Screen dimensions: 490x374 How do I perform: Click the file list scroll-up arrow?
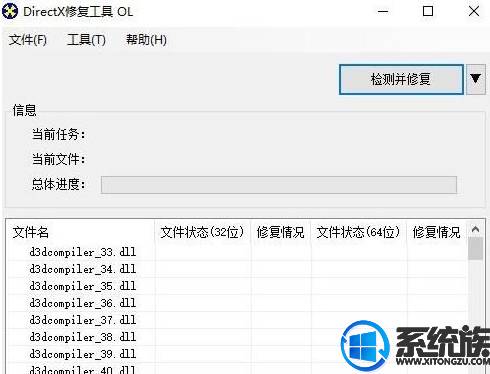tap(476, 229)
